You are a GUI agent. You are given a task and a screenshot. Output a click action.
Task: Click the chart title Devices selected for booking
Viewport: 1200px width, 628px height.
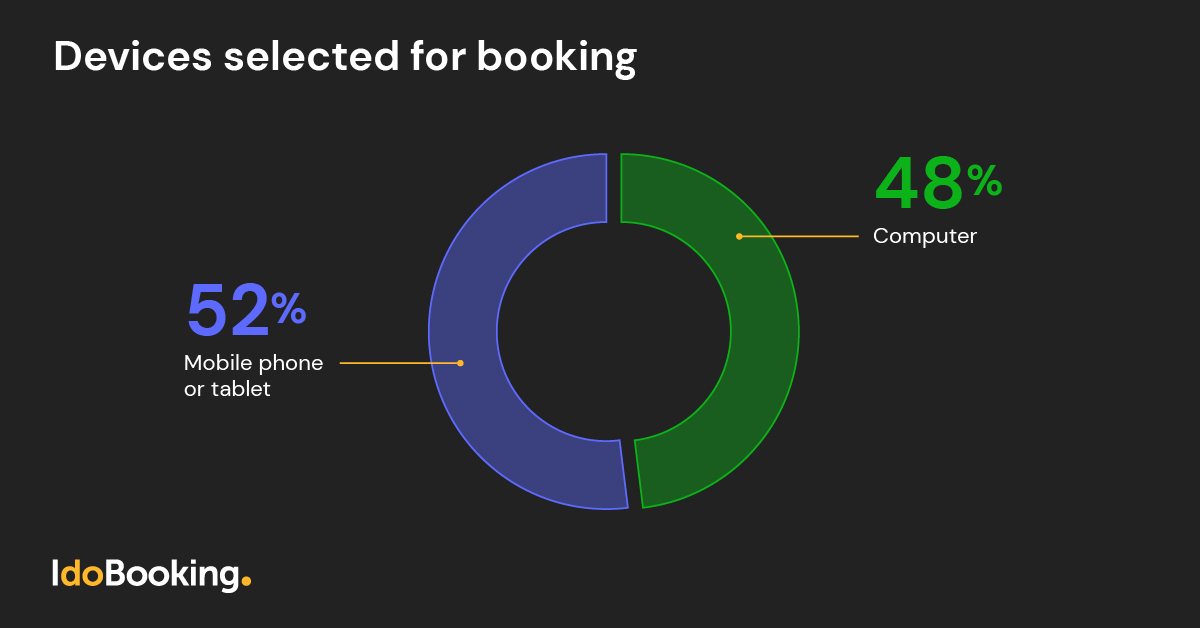point(344,57)
